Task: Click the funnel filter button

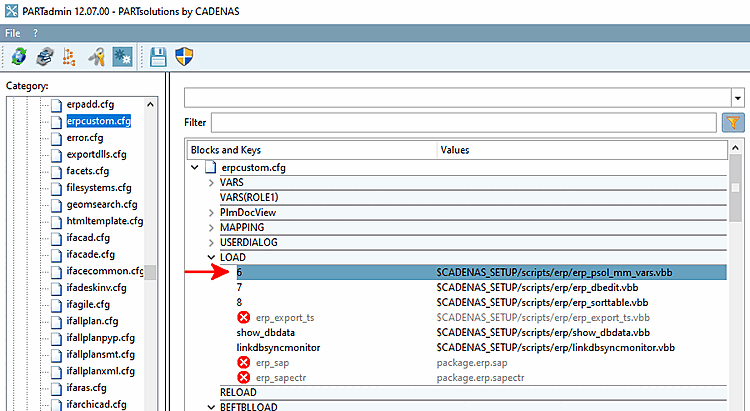Action: click(733, 122)
